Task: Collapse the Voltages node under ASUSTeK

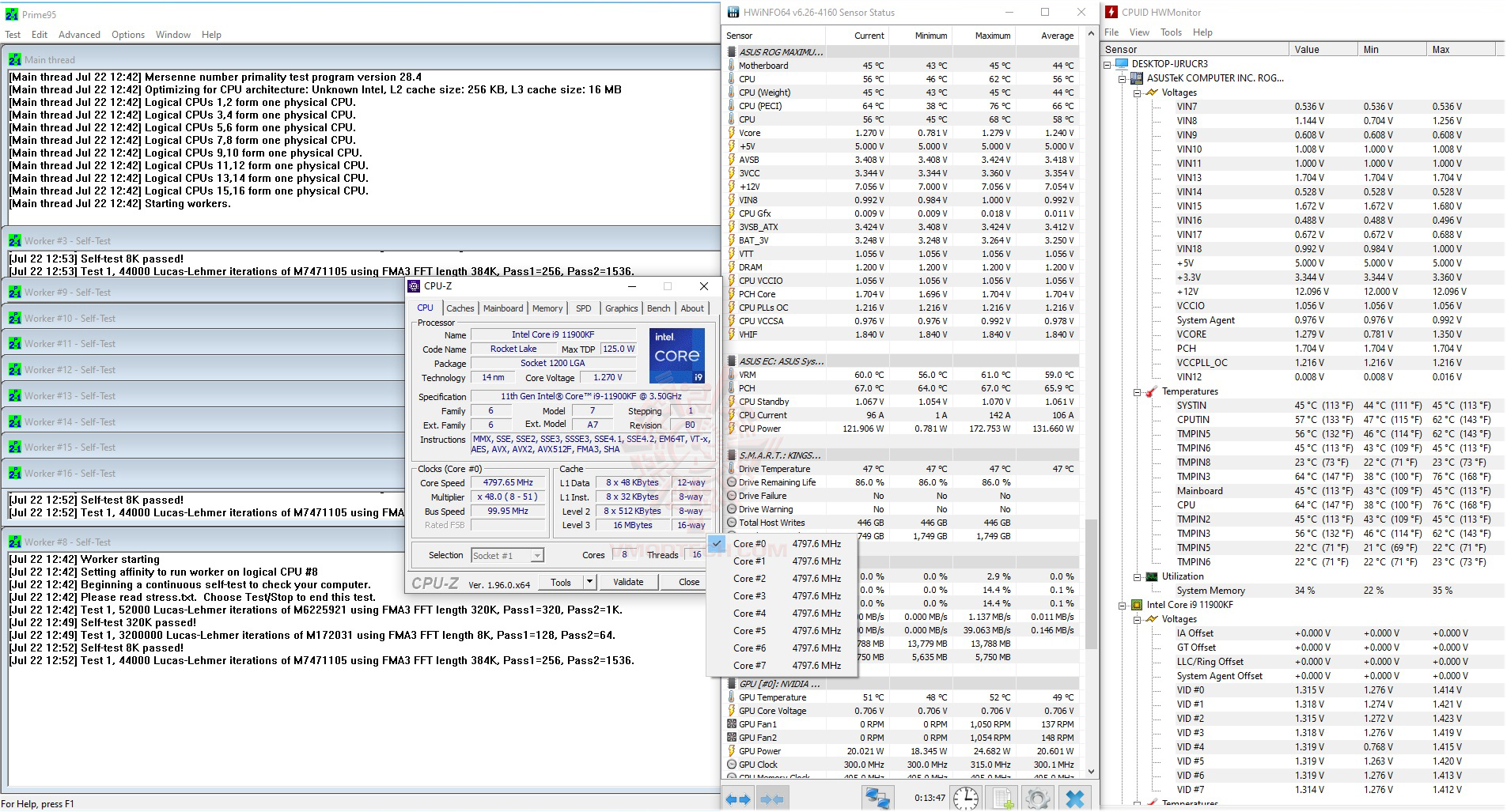Action: pyautogui.click(x=1137, y=93)
